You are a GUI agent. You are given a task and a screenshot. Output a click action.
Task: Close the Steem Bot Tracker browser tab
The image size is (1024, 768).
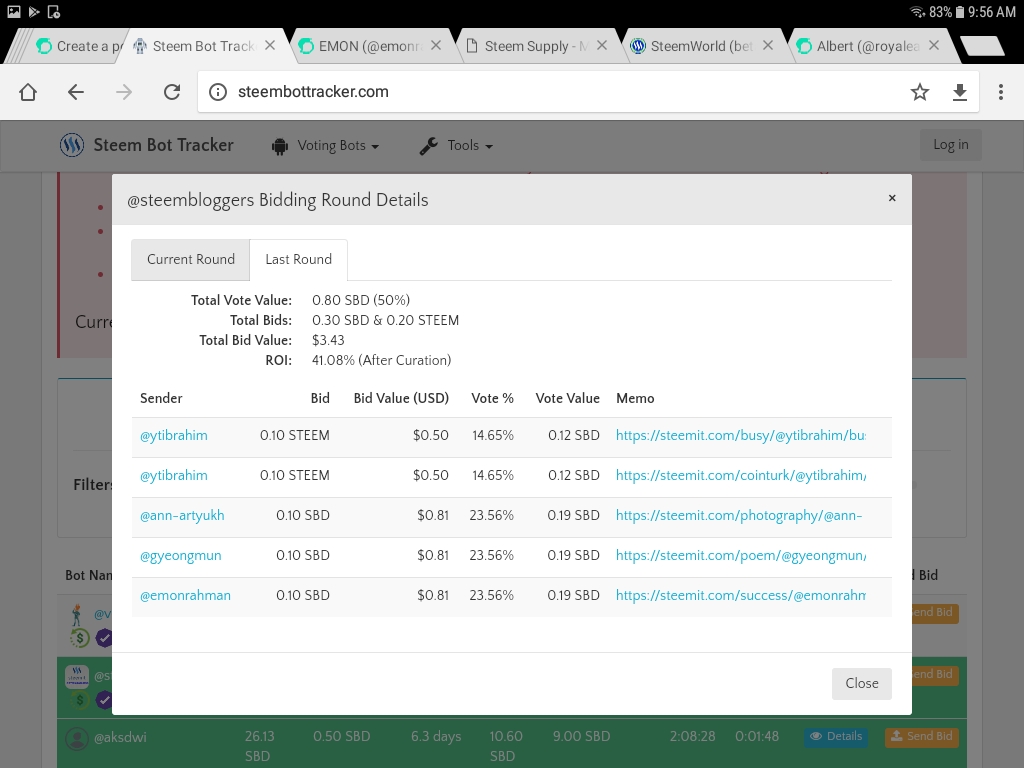(x=270, y=46)
